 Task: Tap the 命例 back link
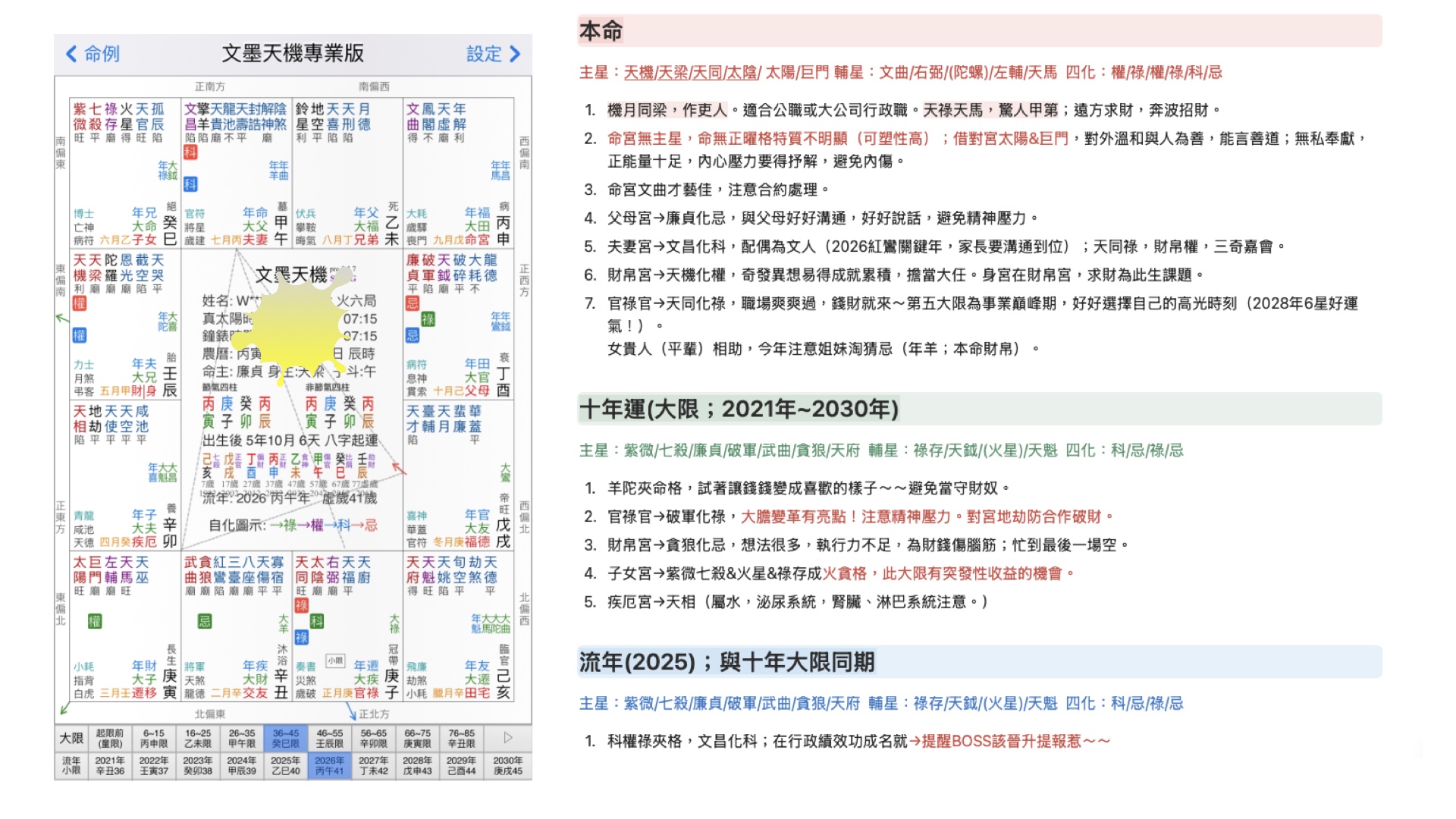point(102,54)
